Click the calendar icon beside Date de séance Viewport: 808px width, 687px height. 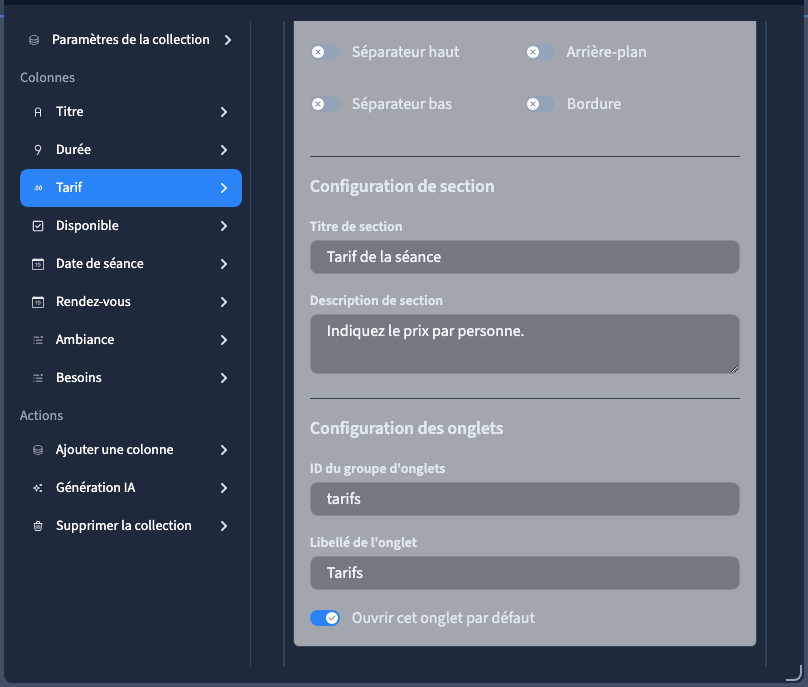click(38, 264)
